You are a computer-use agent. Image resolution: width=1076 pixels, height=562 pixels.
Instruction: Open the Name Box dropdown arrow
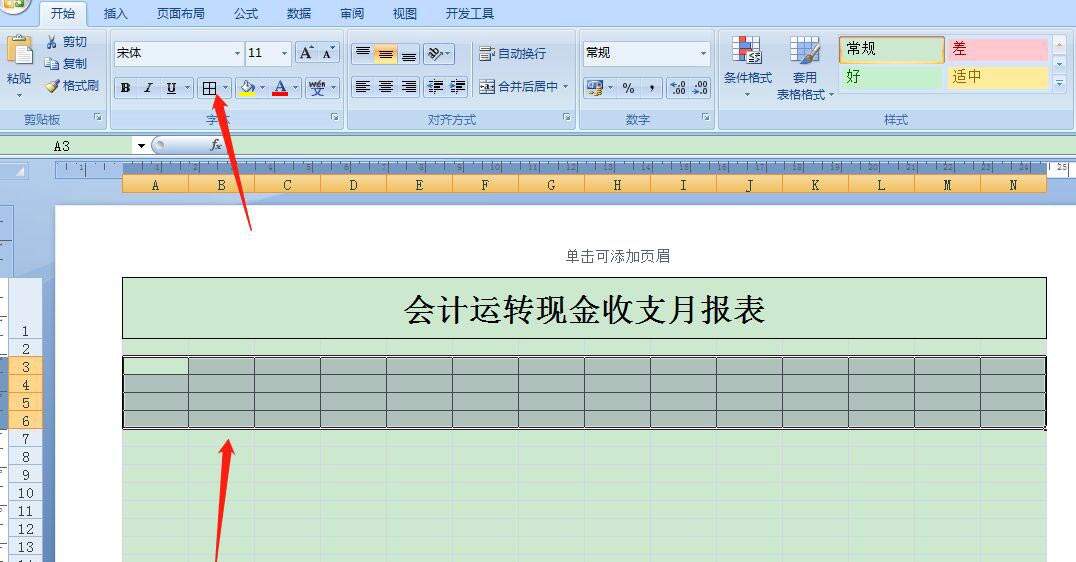click(141, 145)
